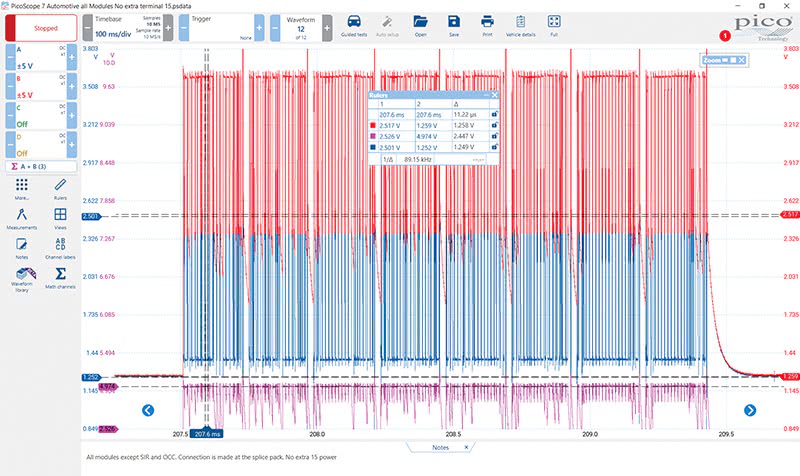Increase the Timebase value
Viewport: 800px width, 476px height.
pos(168,28)
